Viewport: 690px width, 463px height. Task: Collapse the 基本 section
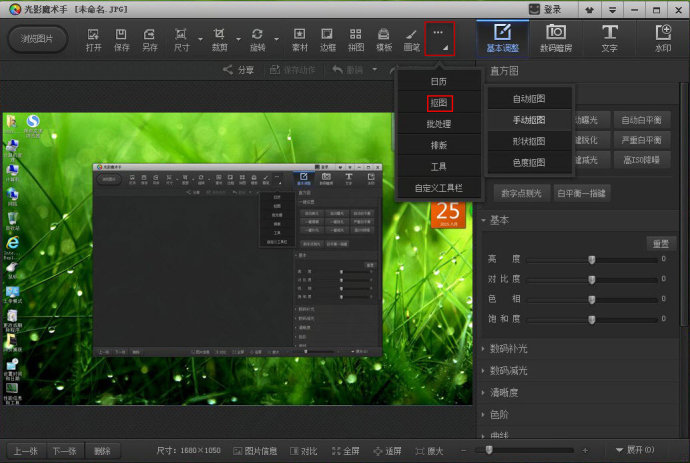[x=500, y=220]
